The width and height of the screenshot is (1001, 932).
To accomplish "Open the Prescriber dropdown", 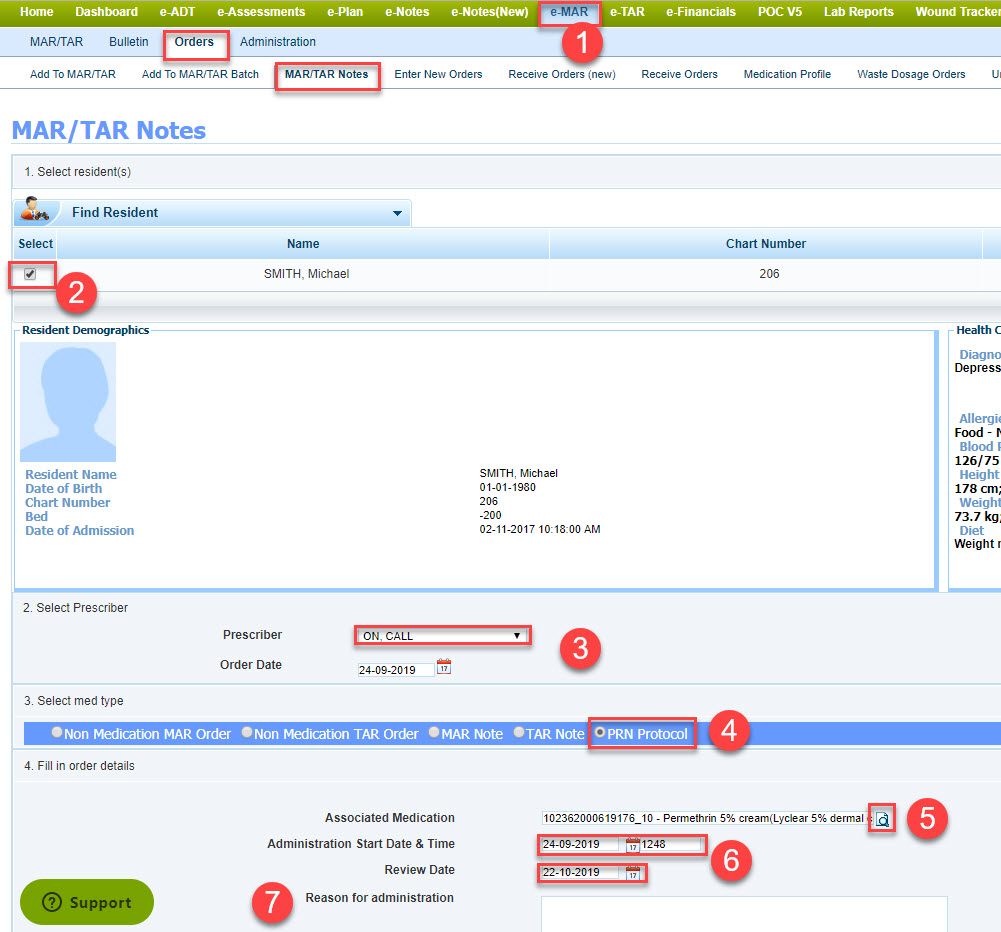I will (x=442, y=636).
